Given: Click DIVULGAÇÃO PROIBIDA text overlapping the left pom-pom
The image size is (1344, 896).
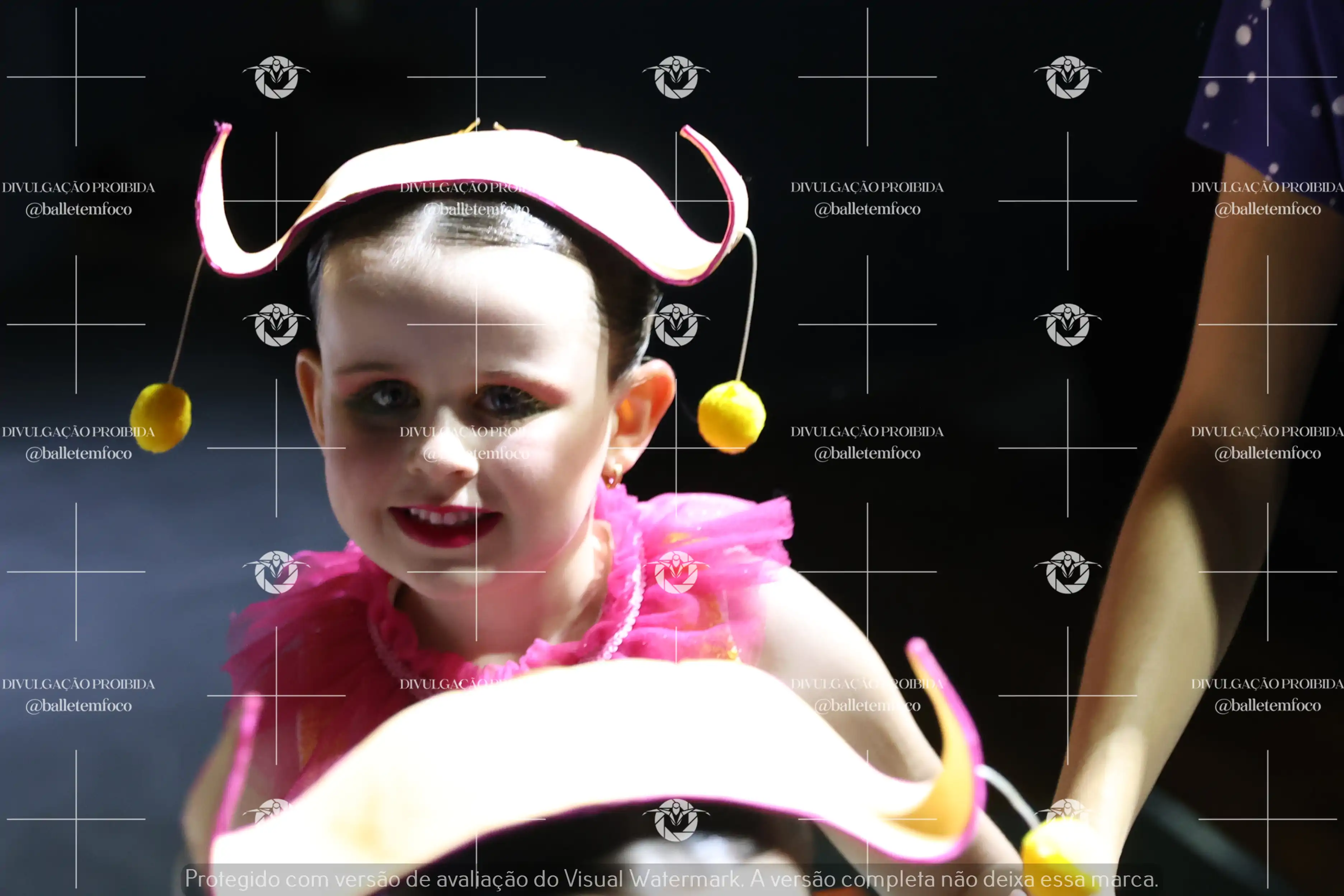Looking at the screenshot, I should coord(78,432).
